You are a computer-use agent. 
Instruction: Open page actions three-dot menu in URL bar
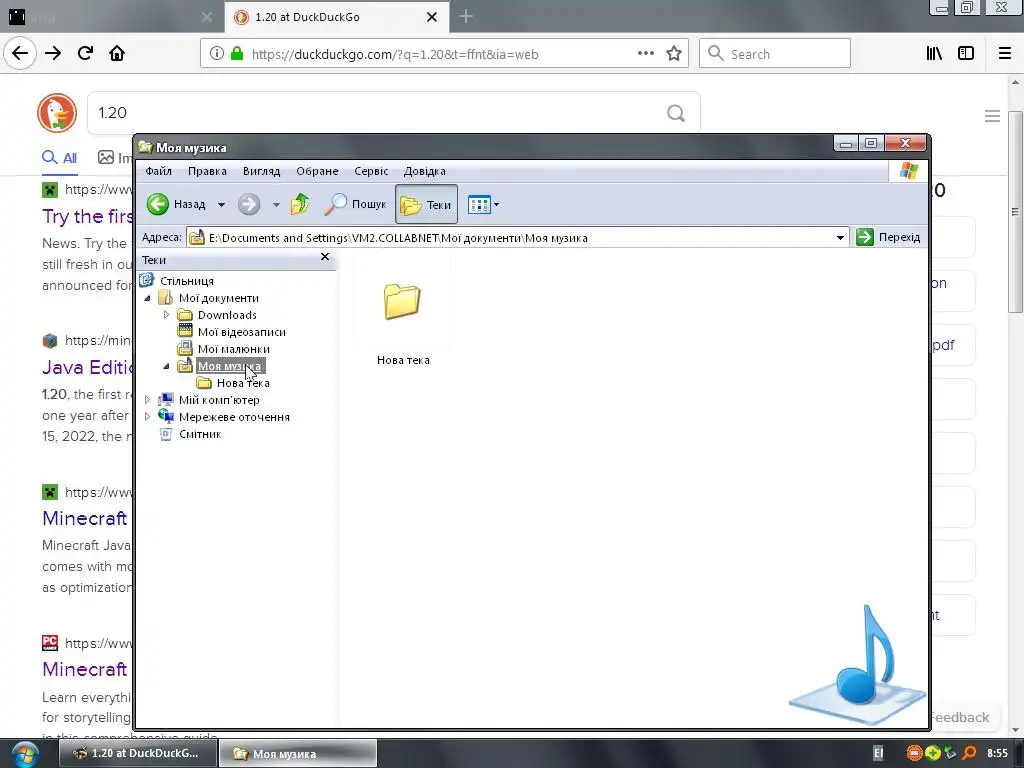tap(645, 54)
